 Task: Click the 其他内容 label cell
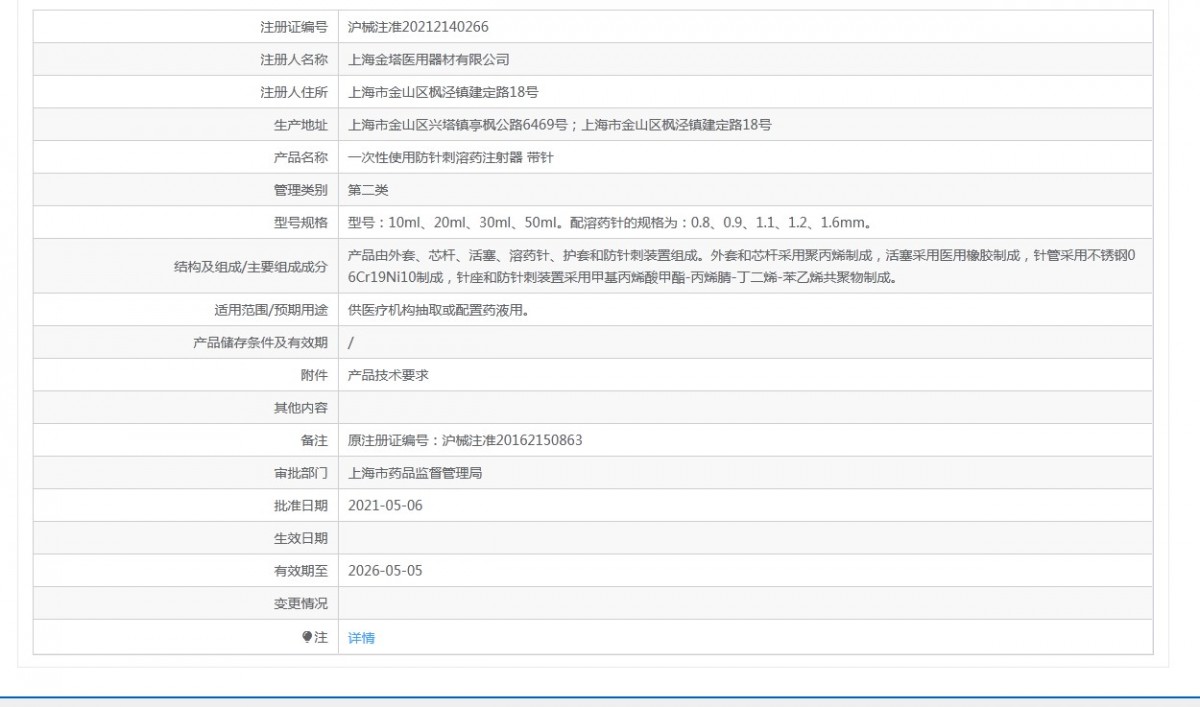click(x=186, y=408)
